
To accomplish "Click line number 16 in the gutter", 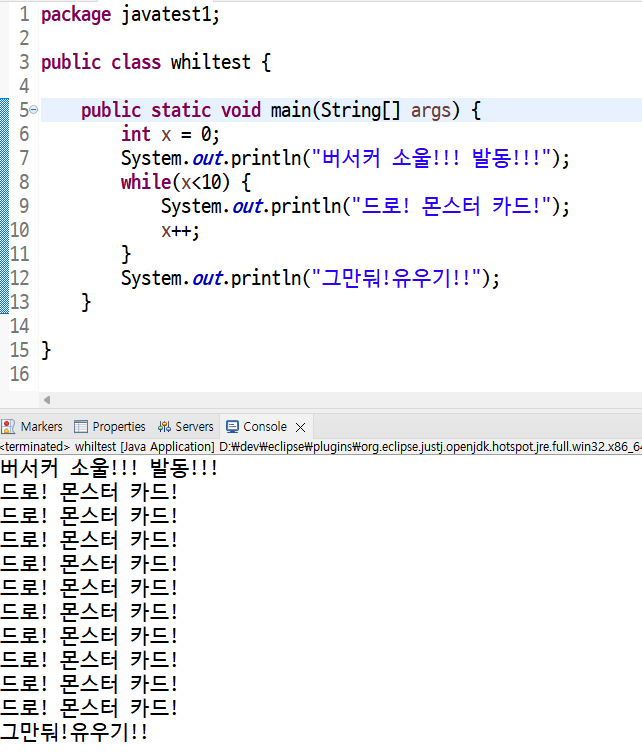I will [20, 374].
